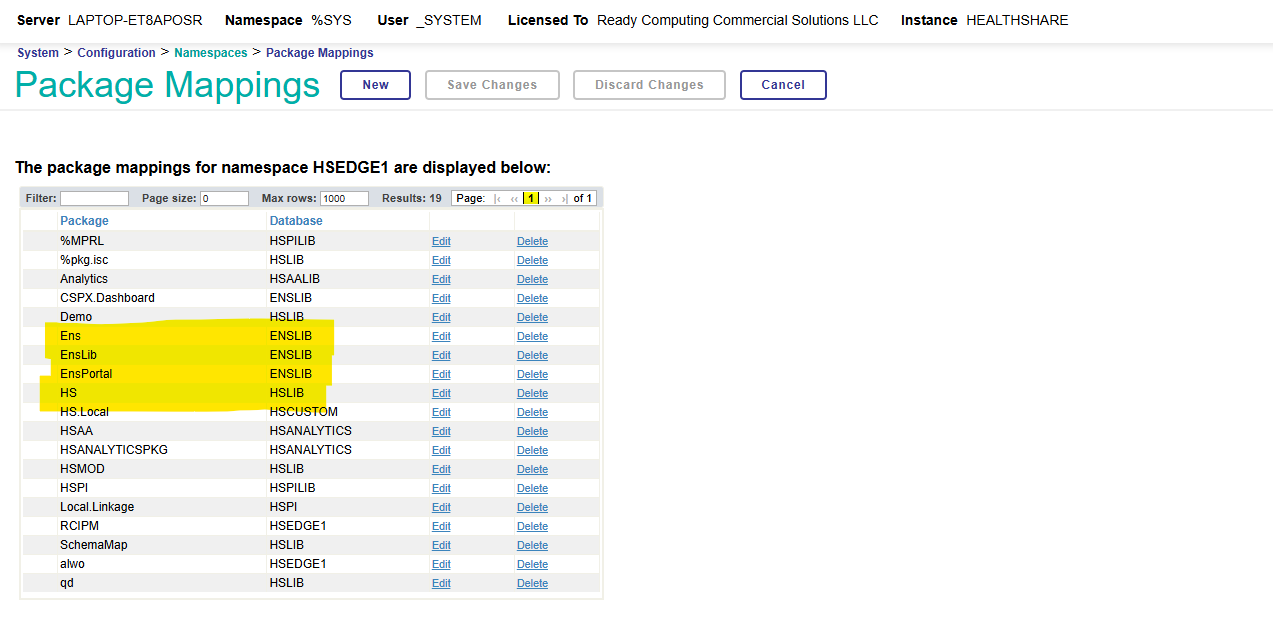
Task: Sort by Database column header
Action: (x=296, y=221)
